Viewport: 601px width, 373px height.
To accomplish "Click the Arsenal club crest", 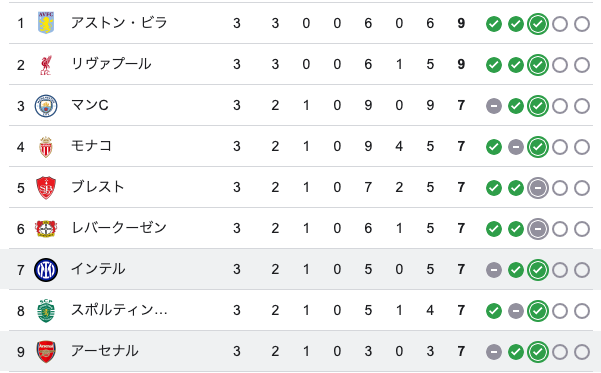I will pyautogui.click(x=46, y=352).
